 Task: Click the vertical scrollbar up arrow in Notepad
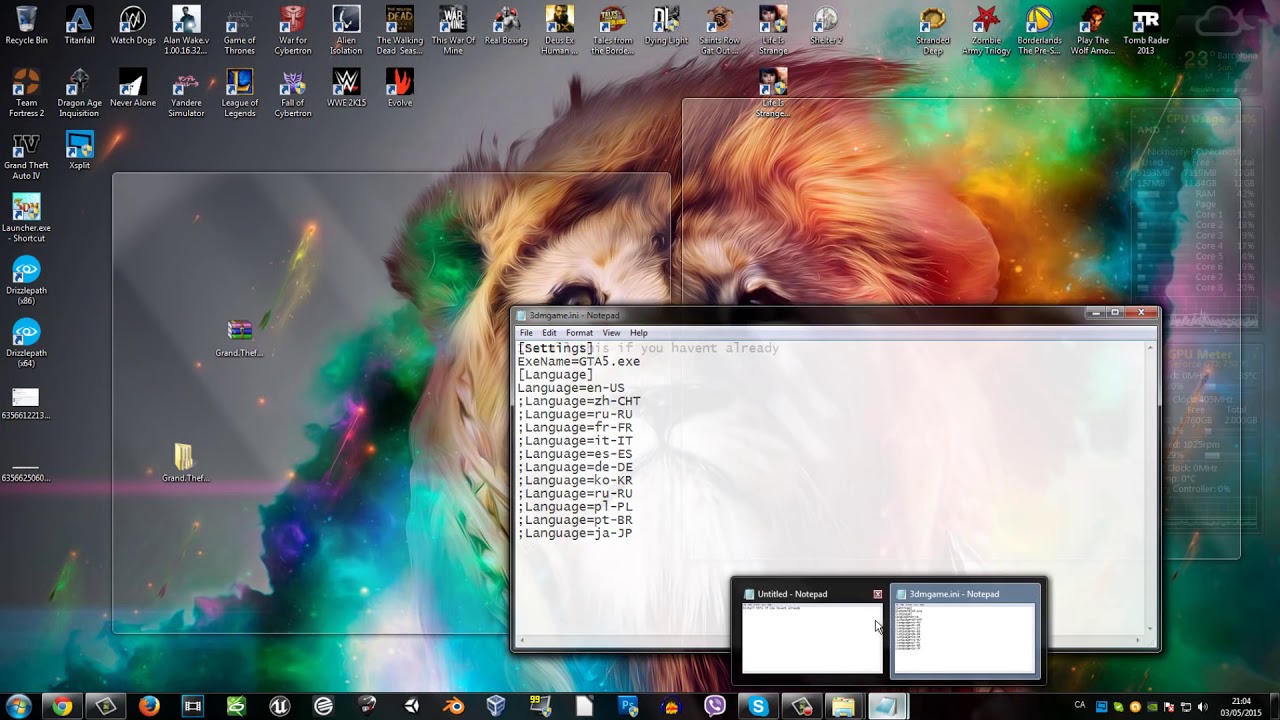1150,348
